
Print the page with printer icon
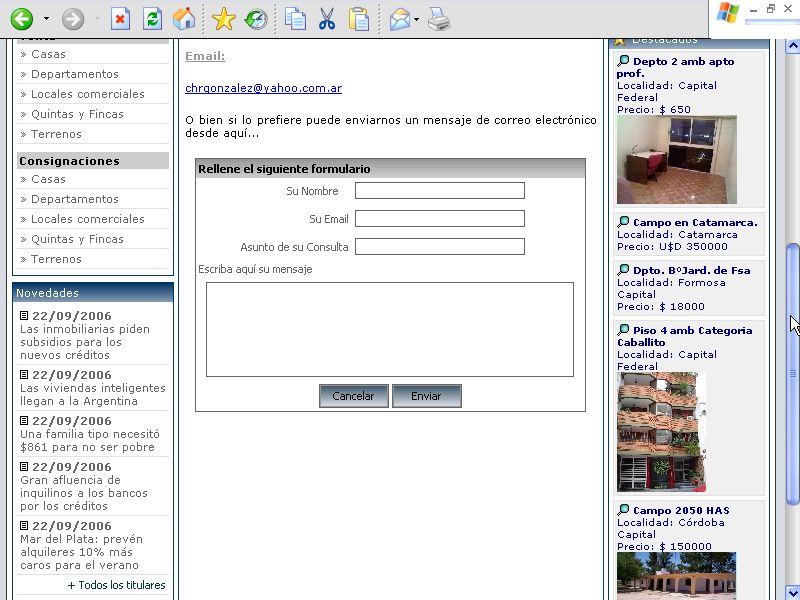click(439, 19)
